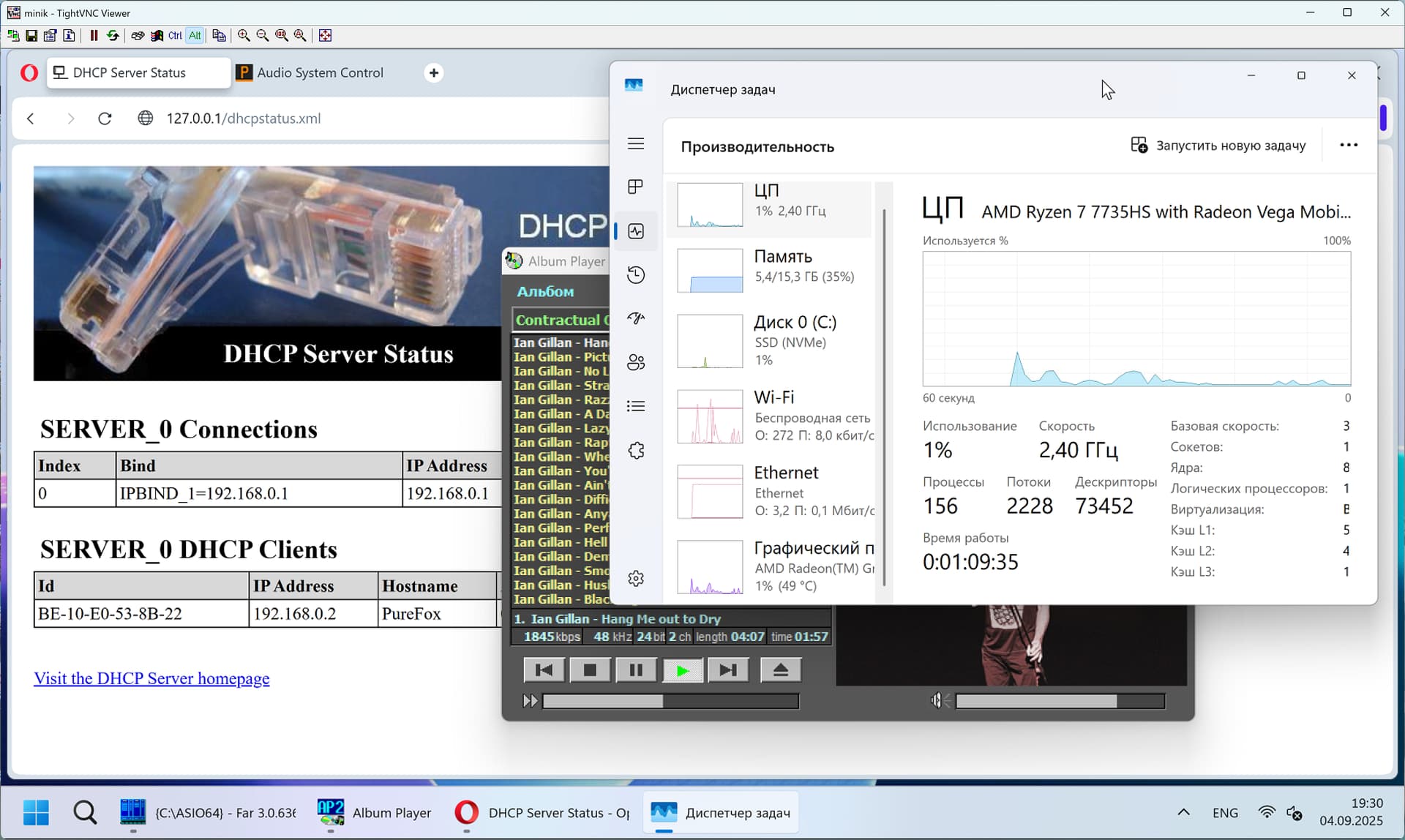Screen dimensions: 1405x840
Task: Click the Run new task button
Action: click(x=1218, y=145)
